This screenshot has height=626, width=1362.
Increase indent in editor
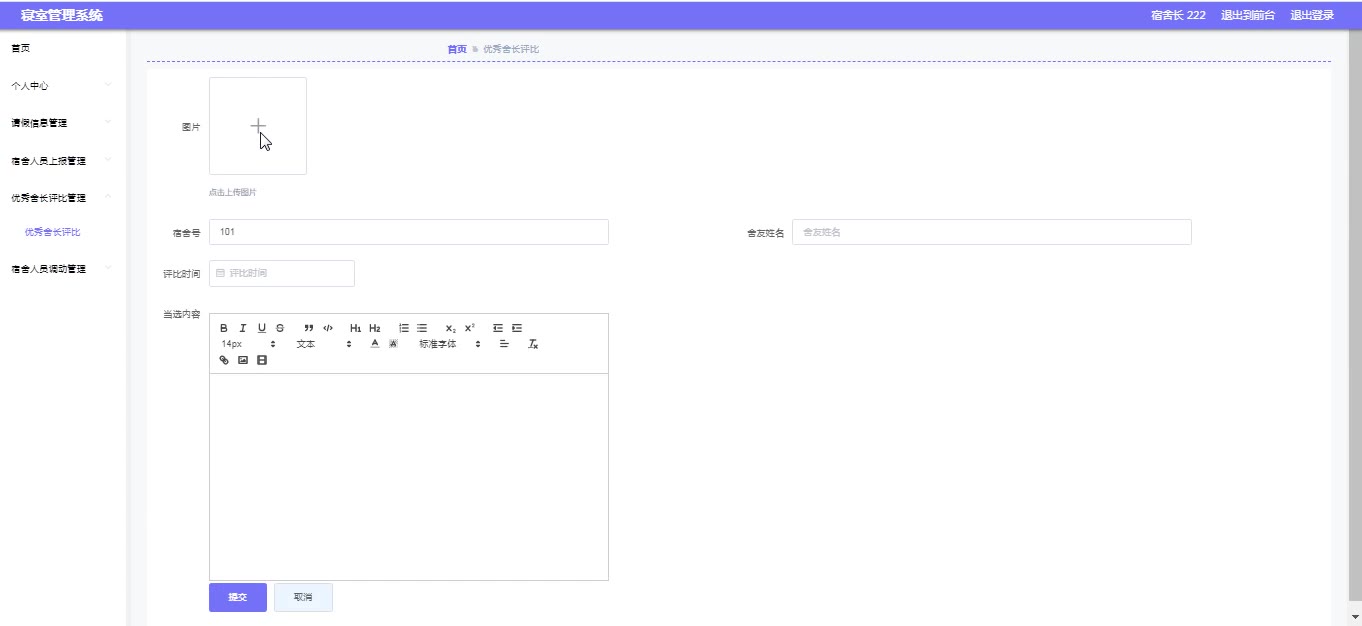click(517, 328)
